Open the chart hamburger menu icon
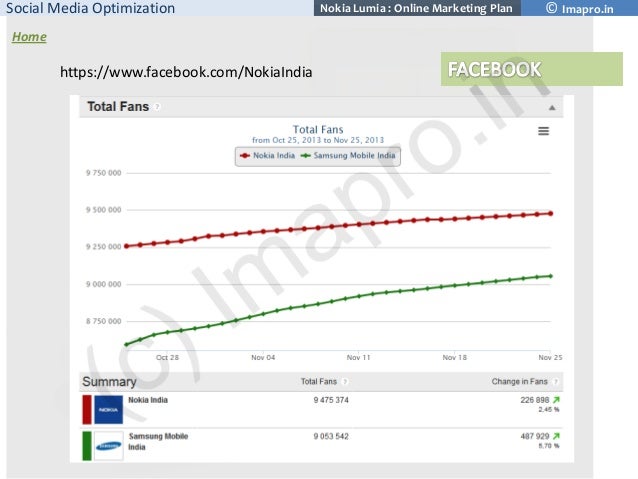Viewport: 638px width, 479px height. click(x=544, y=131)
